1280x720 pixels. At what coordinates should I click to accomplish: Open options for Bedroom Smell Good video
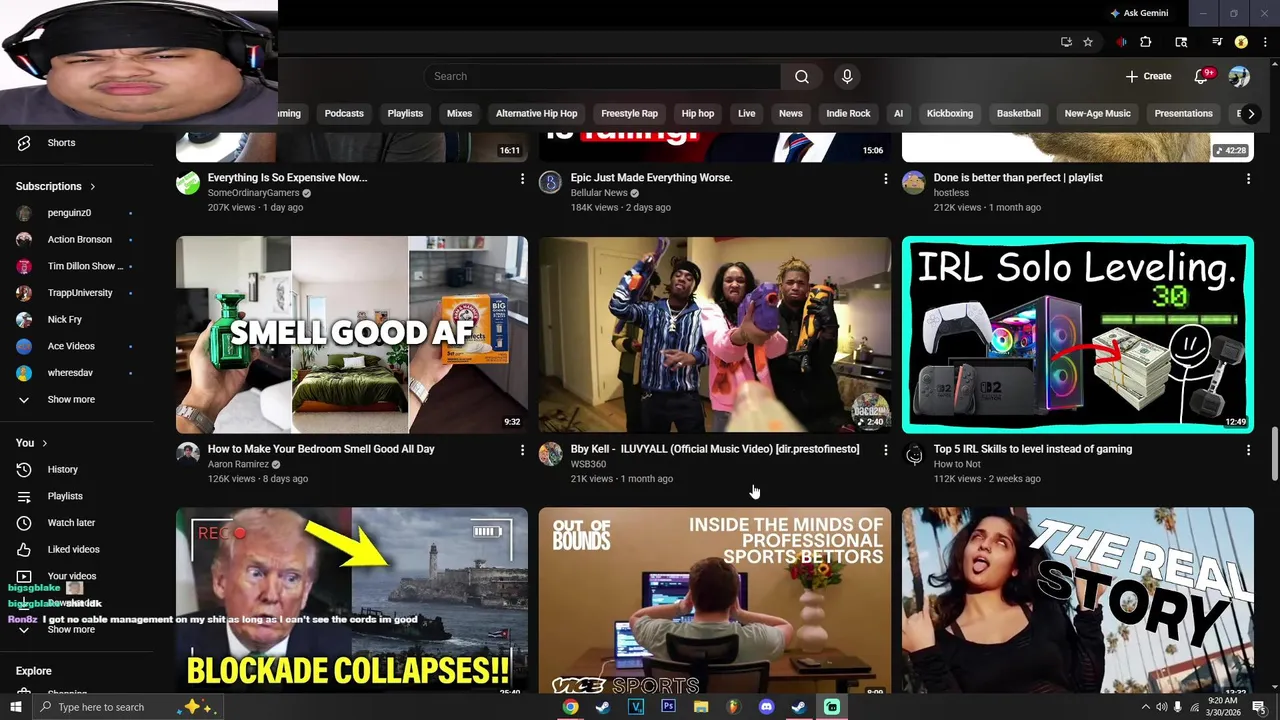click(x=522, y=450)
